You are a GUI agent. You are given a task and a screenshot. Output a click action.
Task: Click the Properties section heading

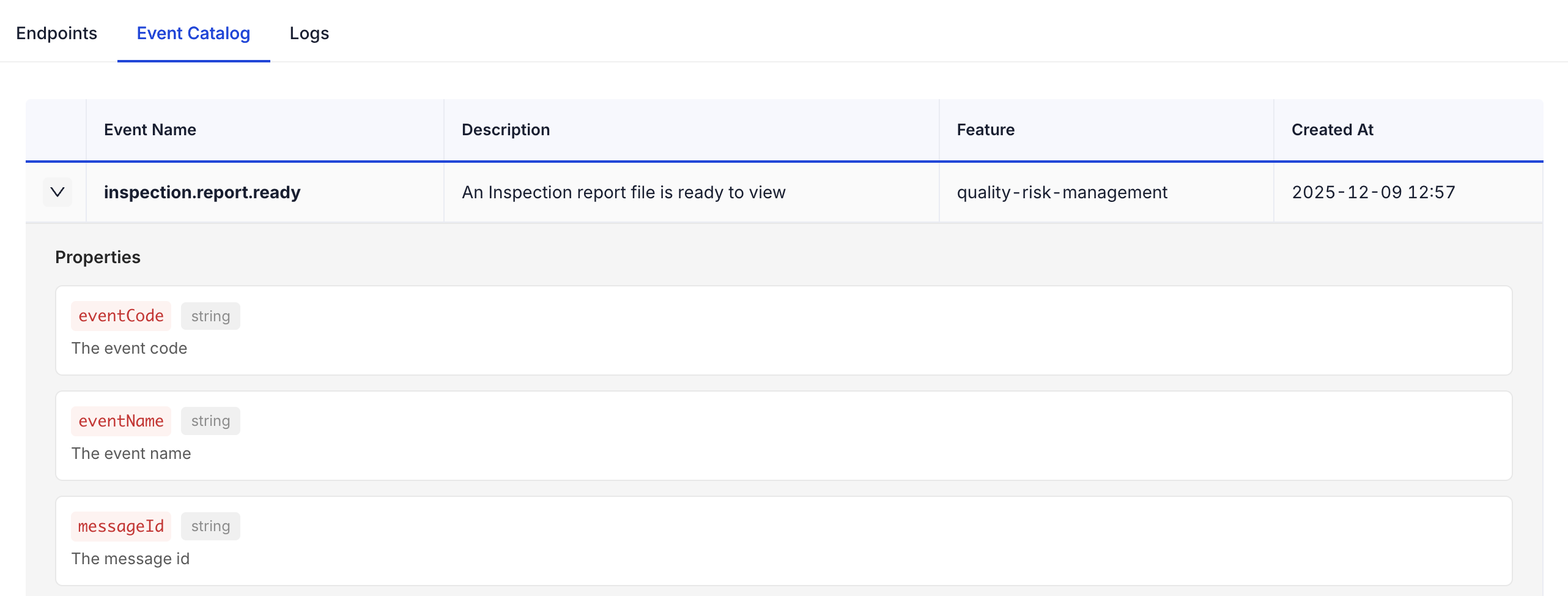pyautogui.click(x=98, y=257)
